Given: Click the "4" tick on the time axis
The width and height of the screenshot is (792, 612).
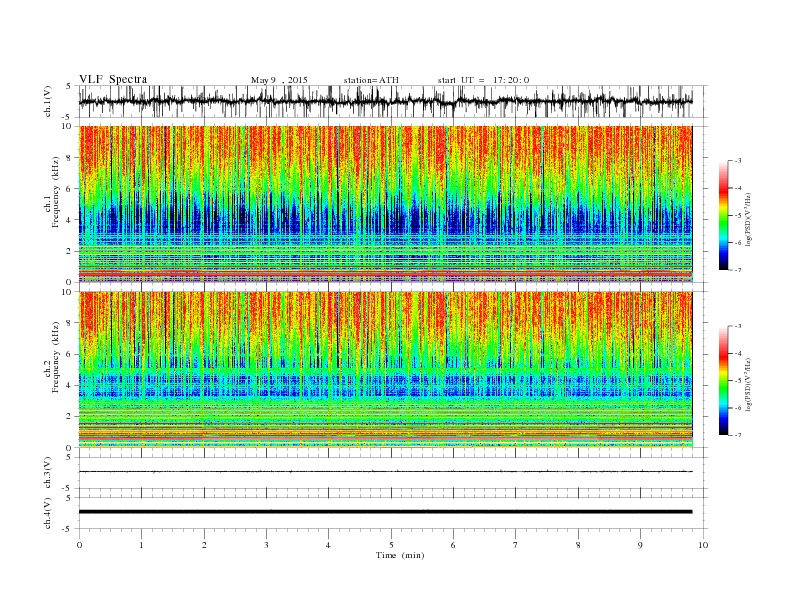Looking at the screenshot, I should (329, 545).
